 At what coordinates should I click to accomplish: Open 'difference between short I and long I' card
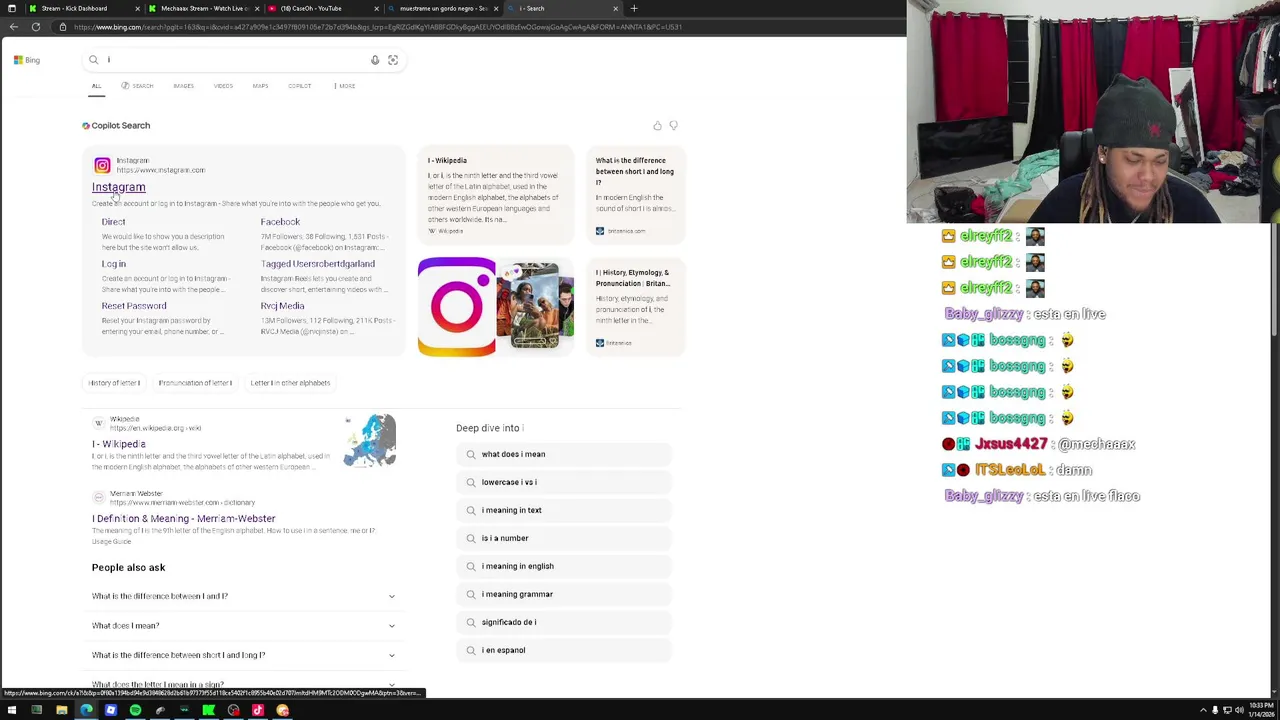tap(636, 196)
